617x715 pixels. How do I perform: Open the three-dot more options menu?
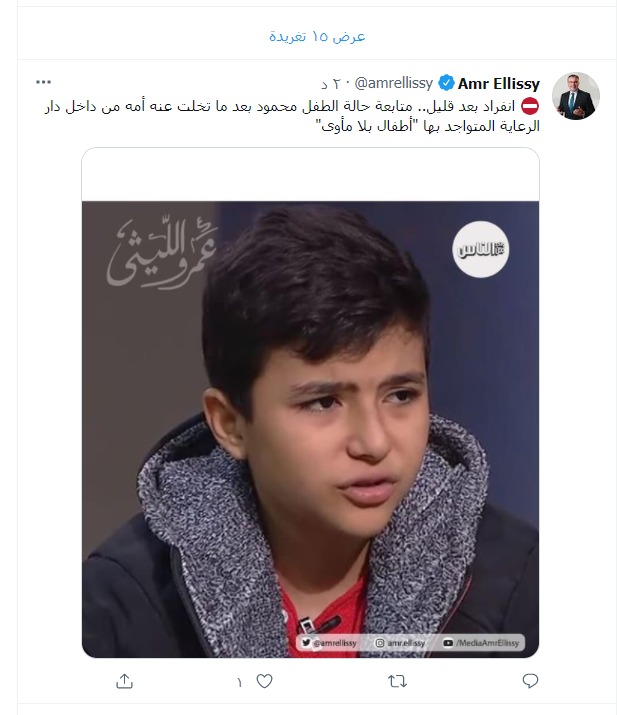pos(43,82)
